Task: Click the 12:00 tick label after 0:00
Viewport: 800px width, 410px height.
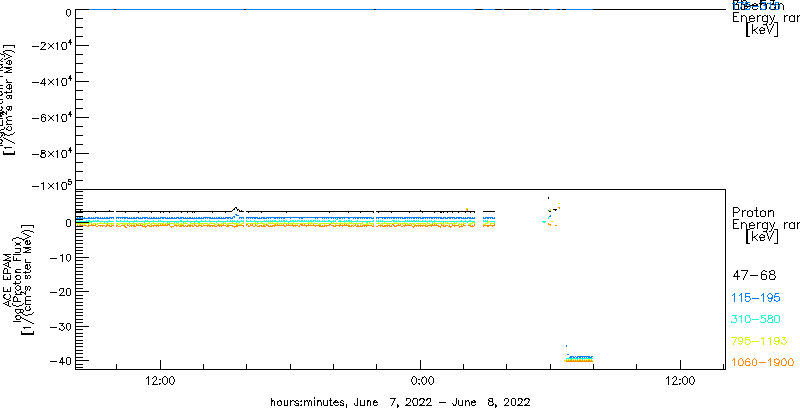Action: tap(681, 381)
